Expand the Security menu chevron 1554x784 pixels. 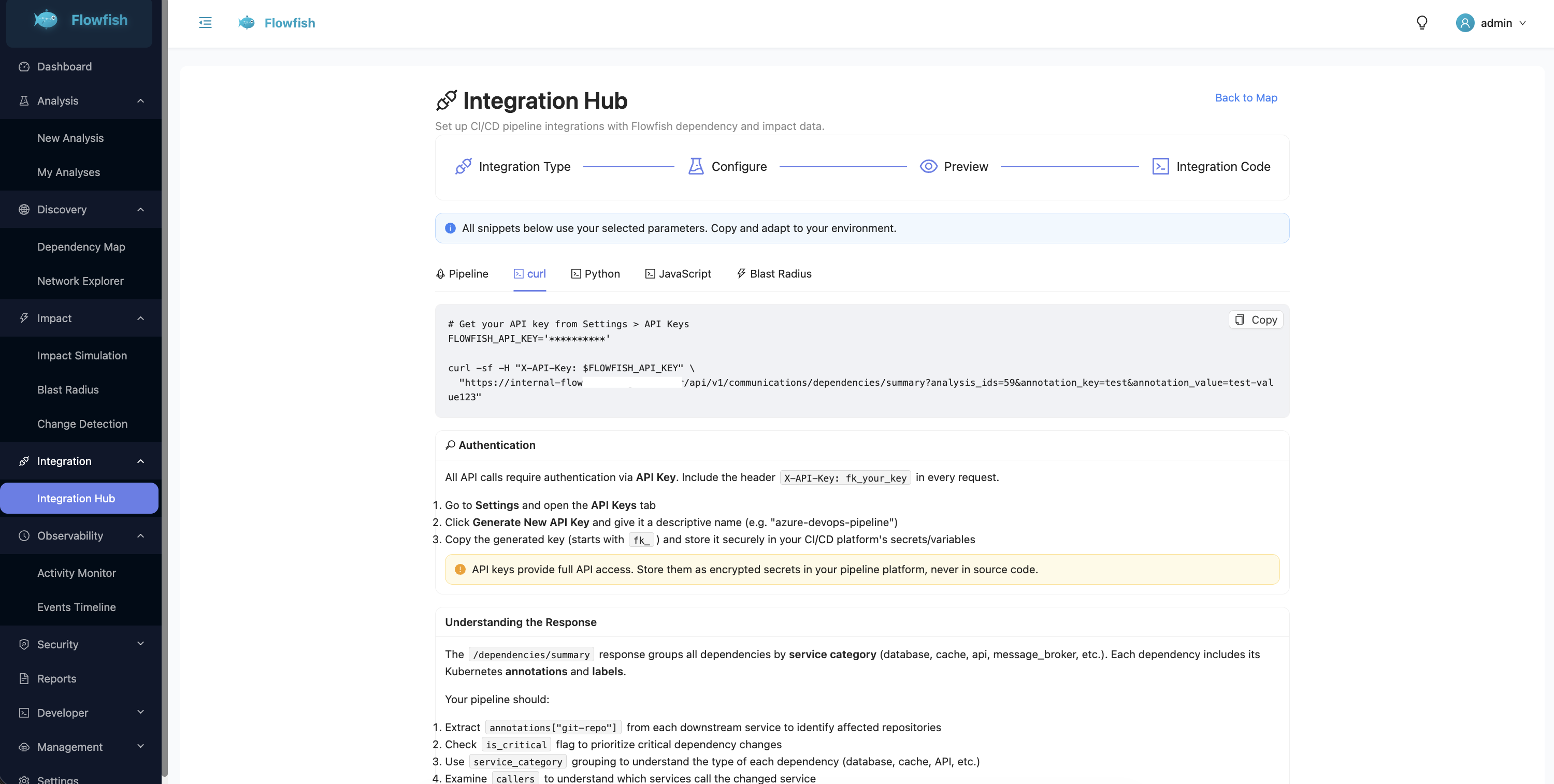coord(140,644)
